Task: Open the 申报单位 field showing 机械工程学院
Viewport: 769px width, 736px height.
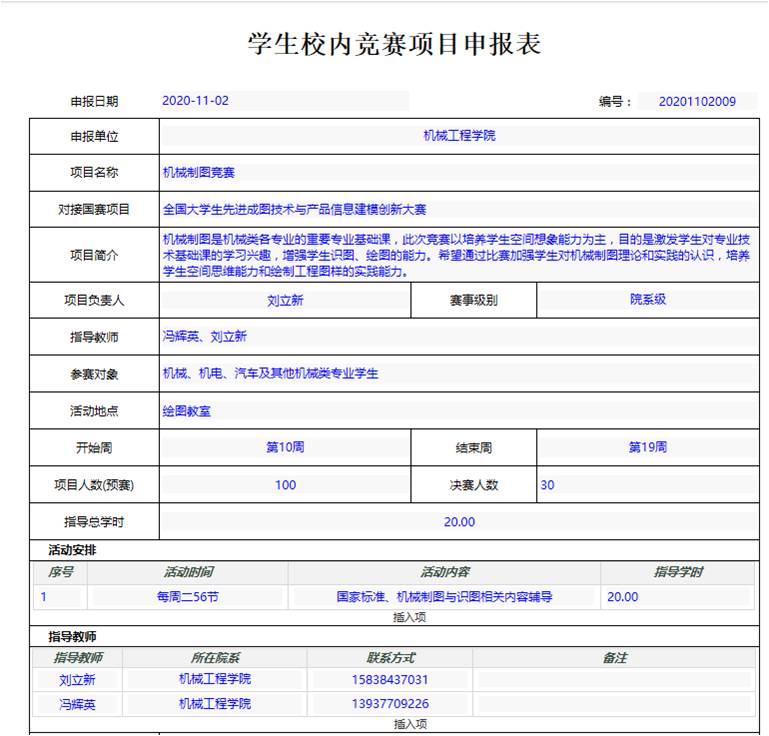Action: click(x=459, y=136)
